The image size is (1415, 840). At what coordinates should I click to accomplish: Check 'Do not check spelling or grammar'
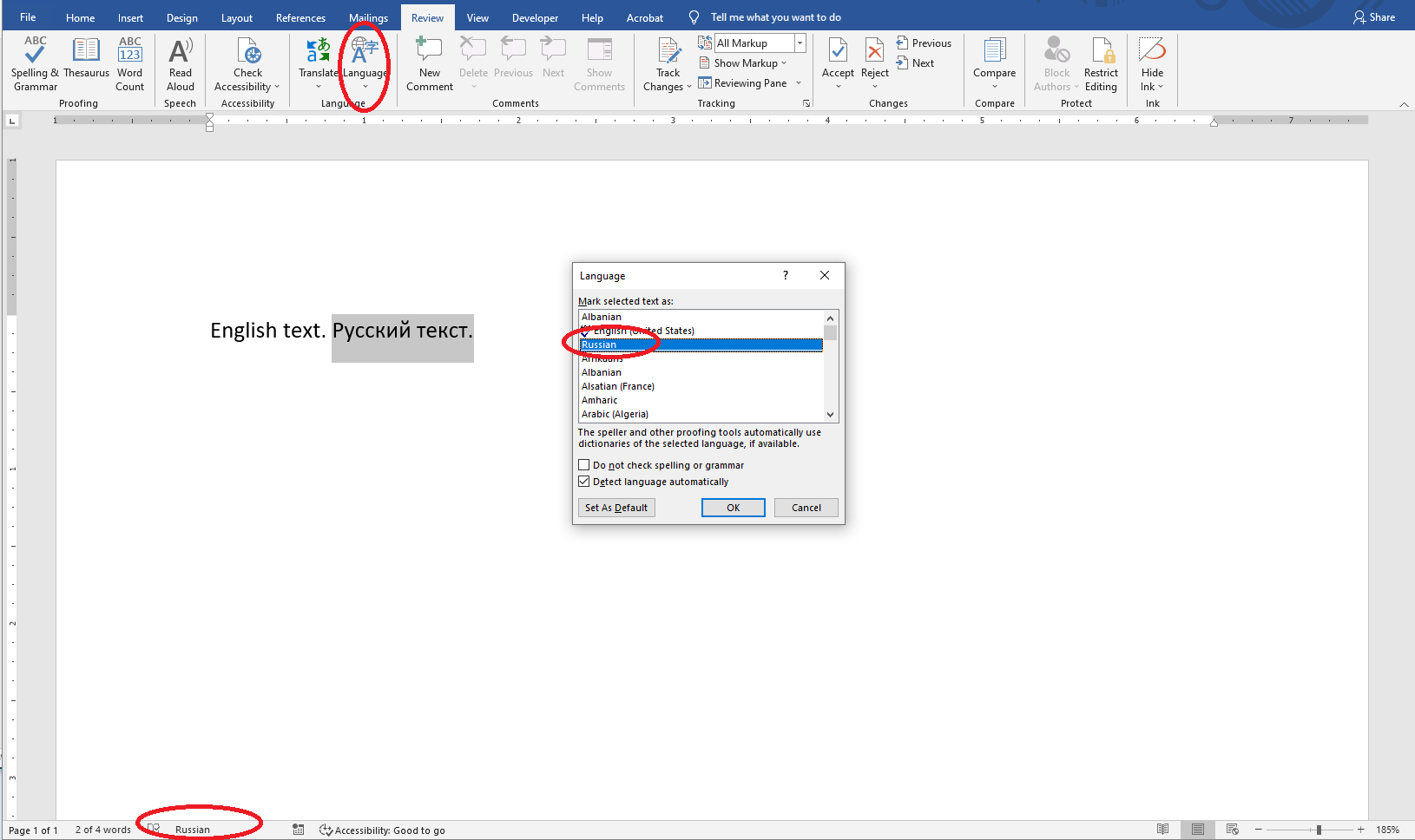pyautogui.click(x=584, y=465)
